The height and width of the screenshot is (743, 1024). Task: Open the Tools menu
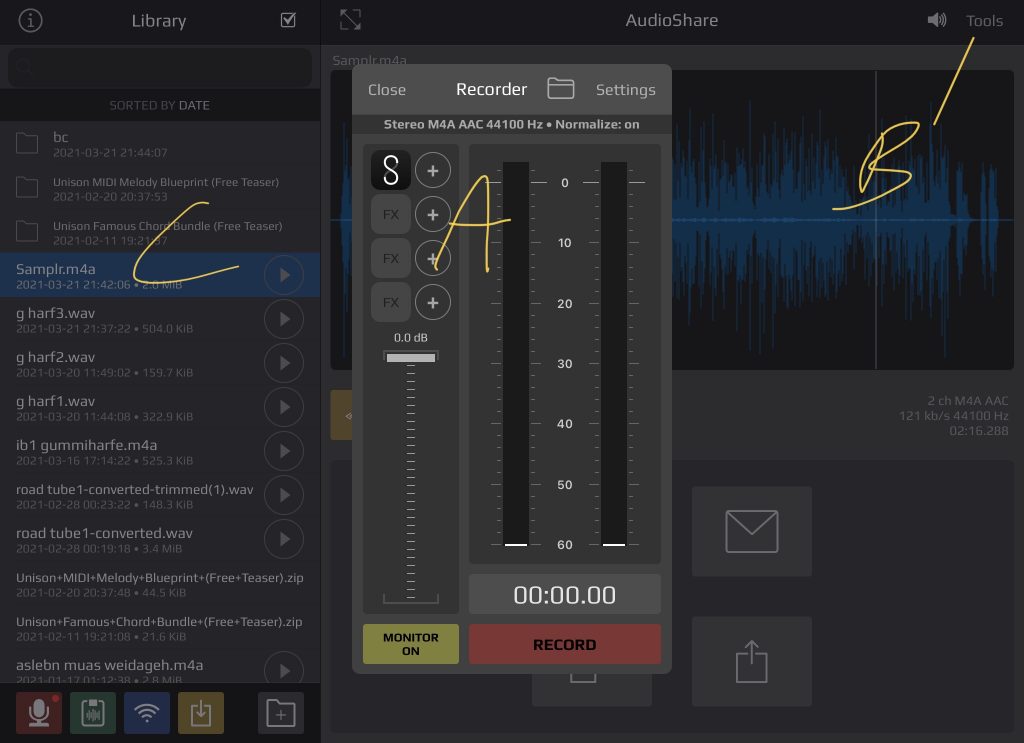984,21
